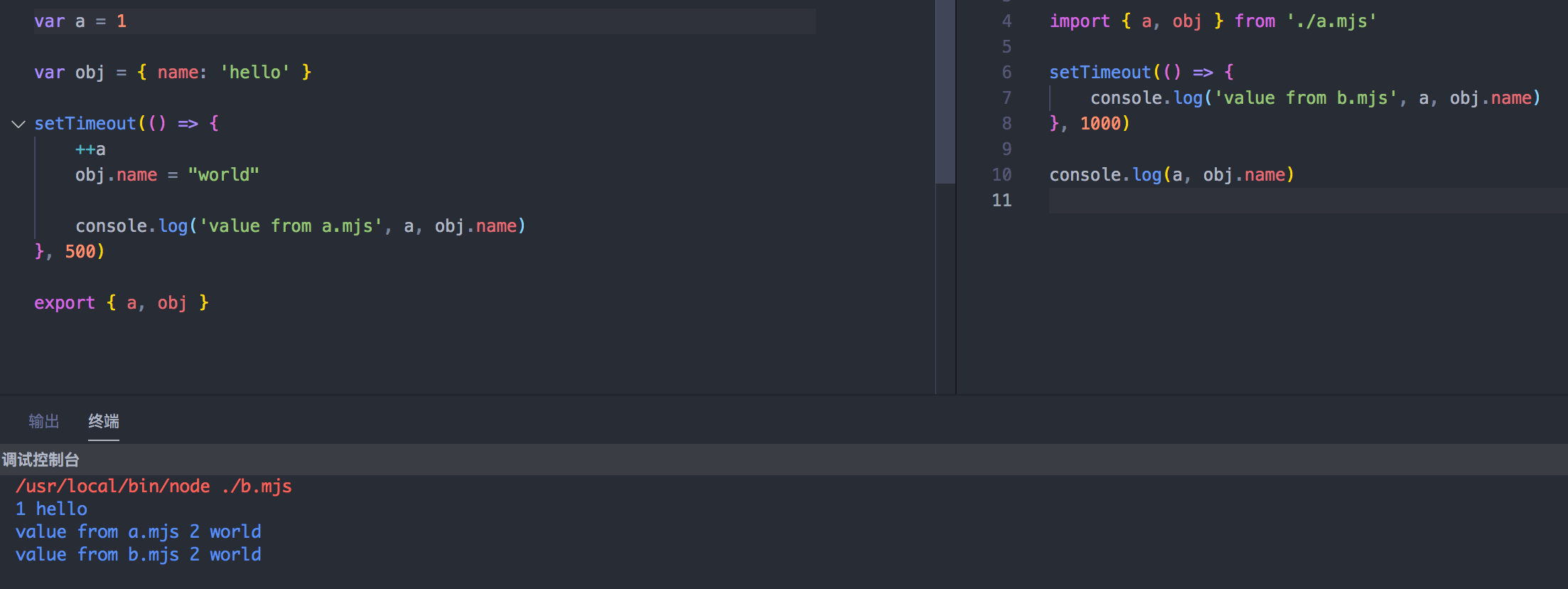Click line number 11 in right editor
Screen dimensions: 1568x589
(1002, 201)
